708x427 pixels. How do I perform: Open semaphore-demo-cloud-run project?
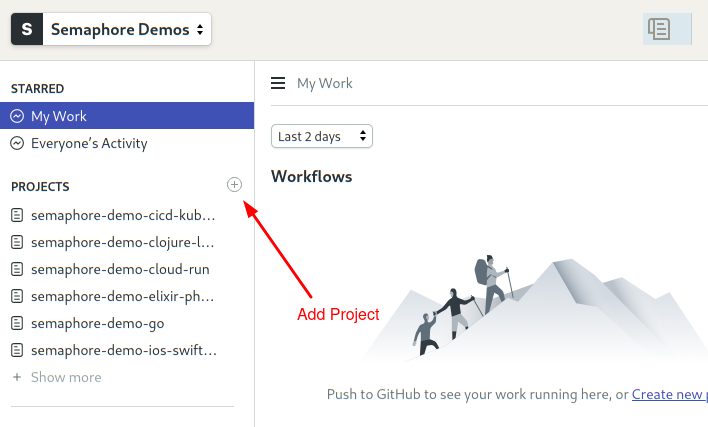120,269
